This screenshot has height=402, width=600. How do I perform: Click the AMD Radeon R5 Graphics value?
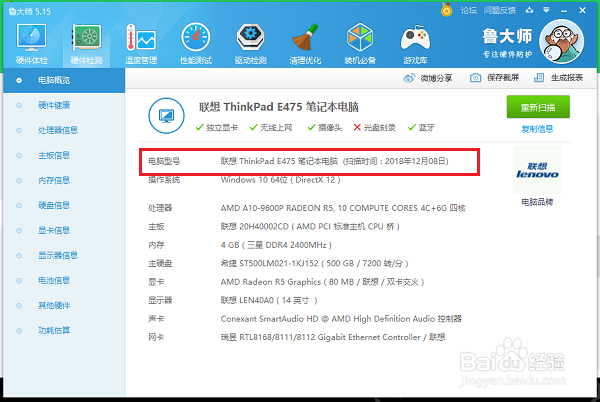(x=322, y=282)
